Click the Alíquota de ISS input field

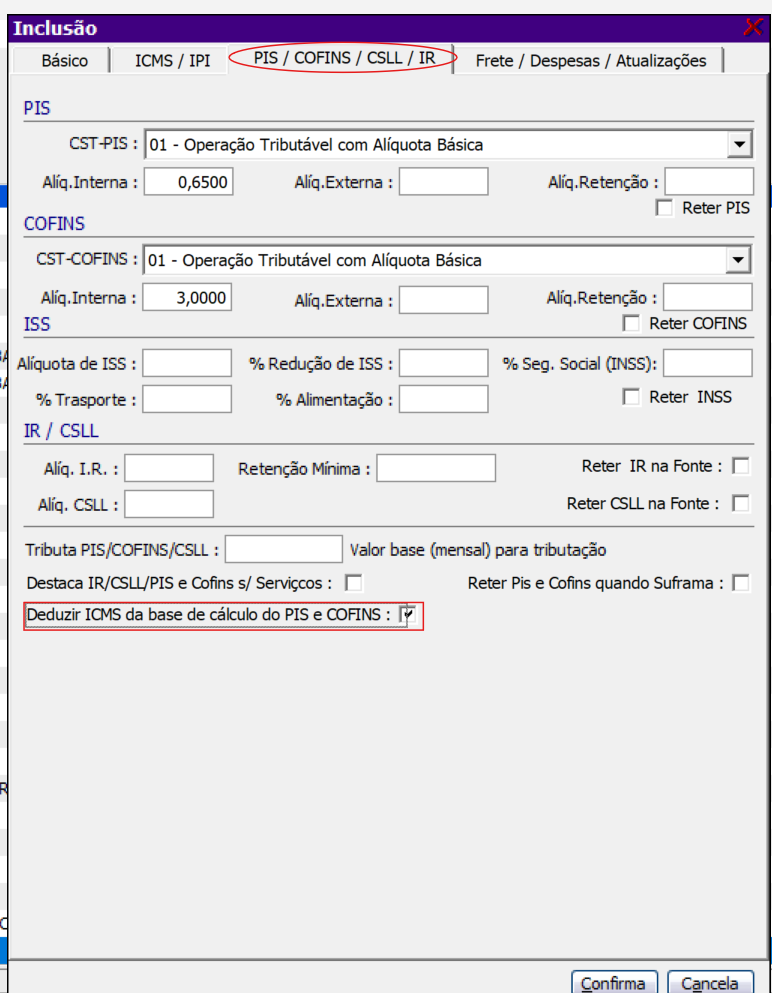click(187, 364)
